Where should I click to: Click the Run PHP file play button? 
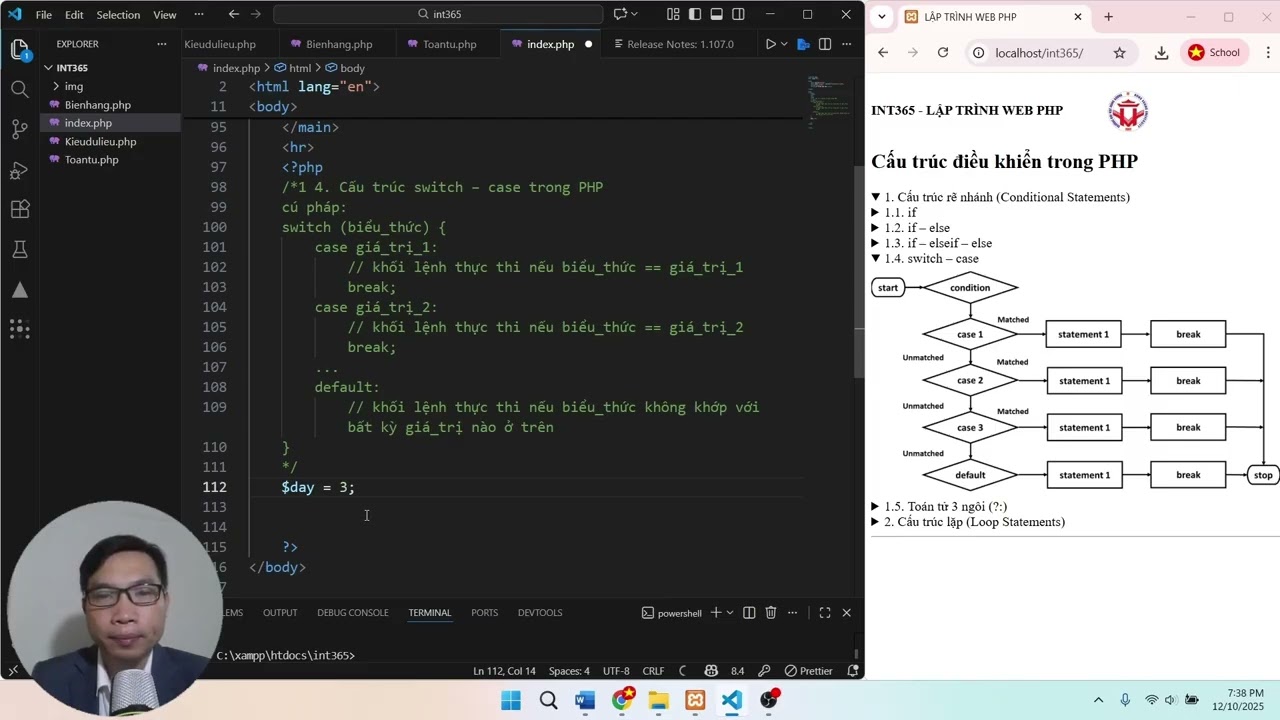point(770,44)
